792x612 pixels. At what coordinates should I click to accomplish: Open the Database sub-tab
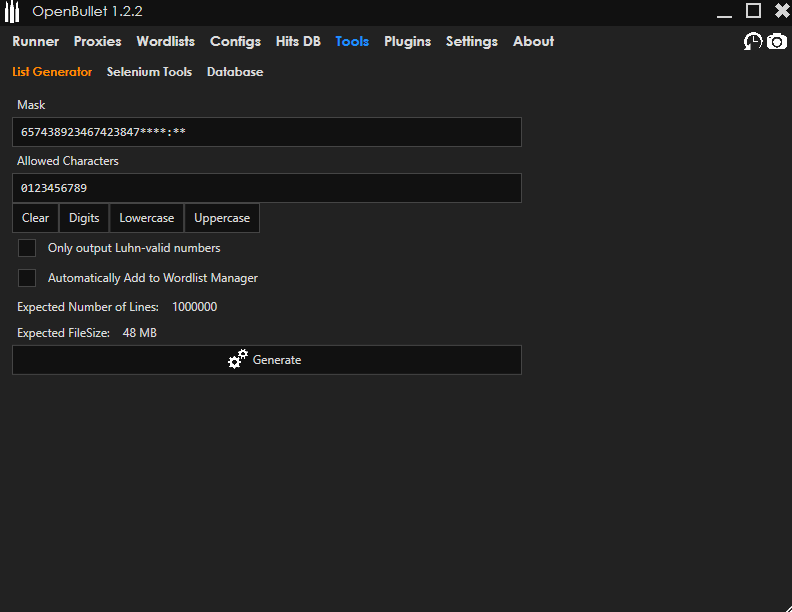click(235, 72)
